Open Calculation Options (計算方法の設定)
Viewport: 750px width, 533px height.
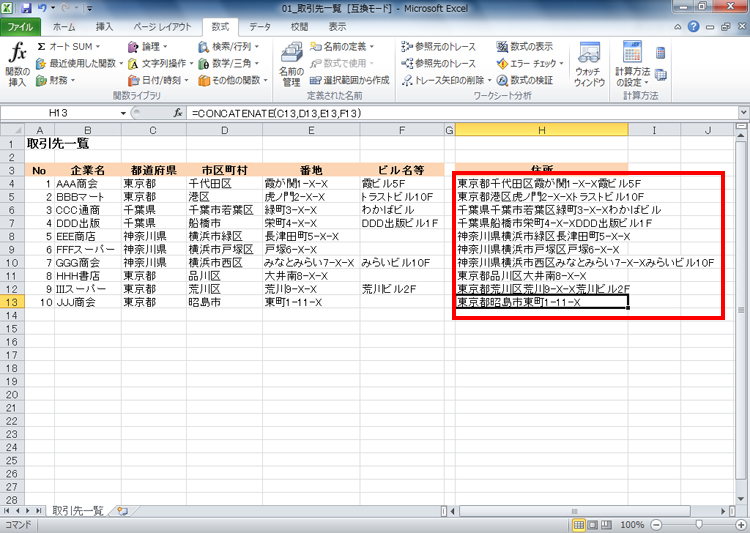coord(632,64)
